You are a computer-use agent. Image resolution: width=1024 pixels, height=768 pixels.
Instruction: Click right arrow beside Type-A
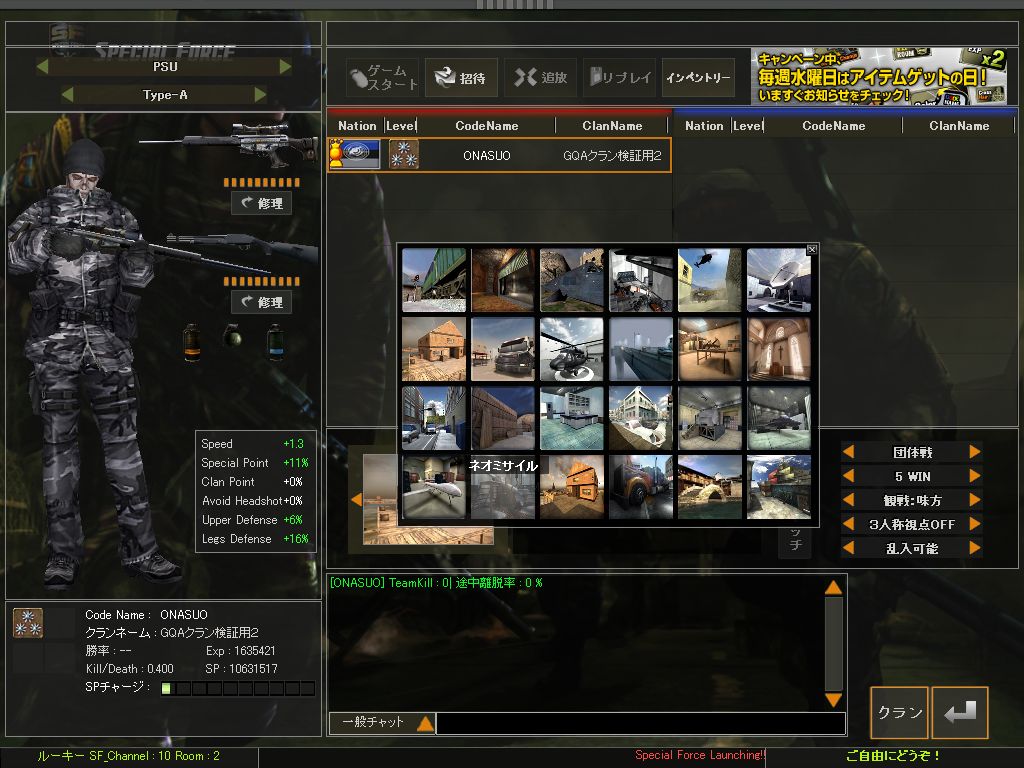(x=261, y=95)
